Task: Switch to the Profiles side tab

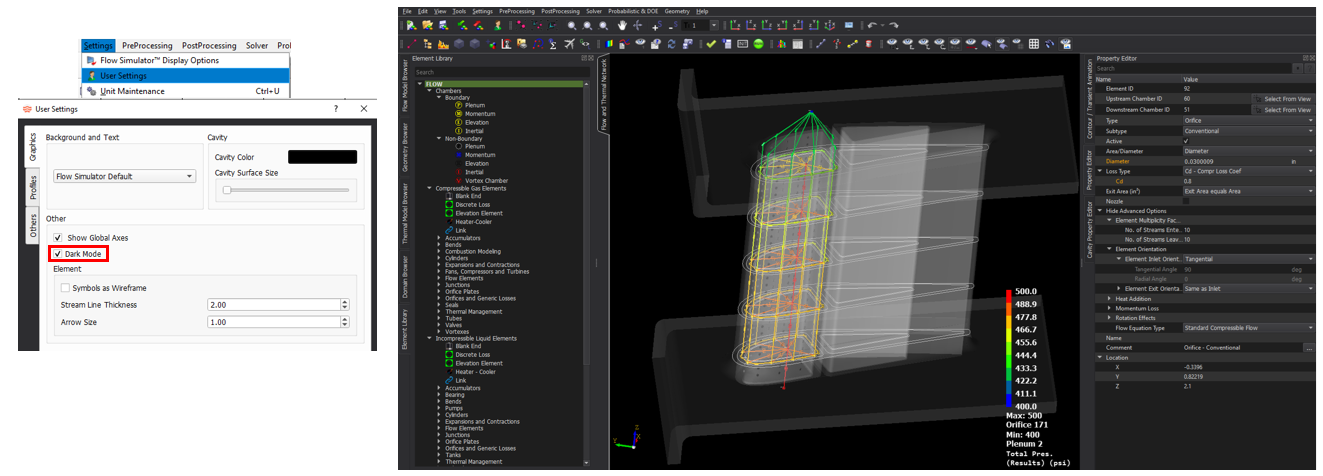Action: tap(32, 187)
